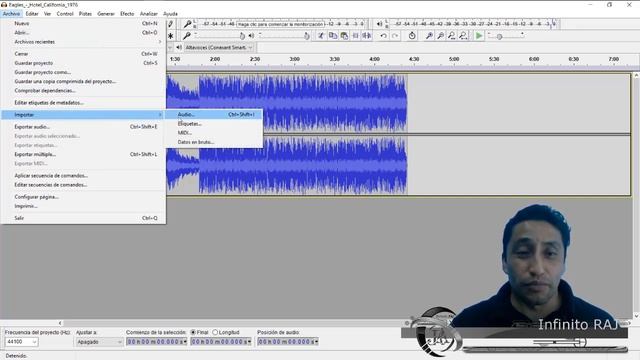640x360 pixels.
Task: Click the mixer microphone volume icon
Action: (x=187, y=36)
